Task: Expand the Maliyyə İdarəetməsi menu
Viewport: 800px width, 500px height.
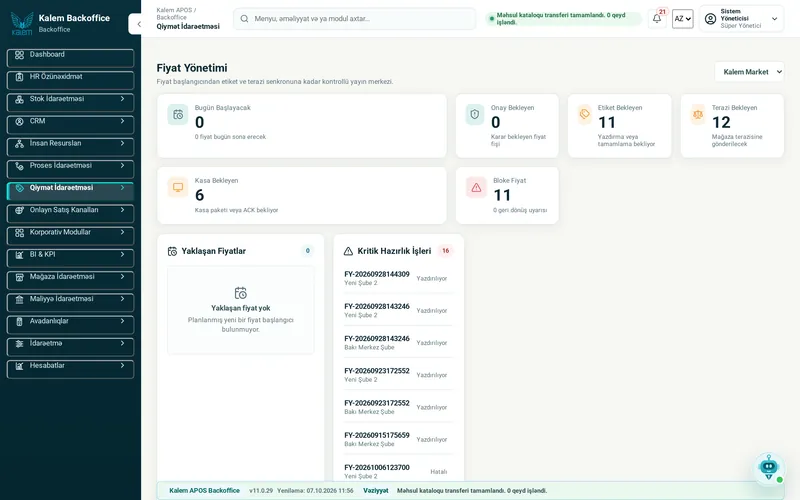Action: 70,302
